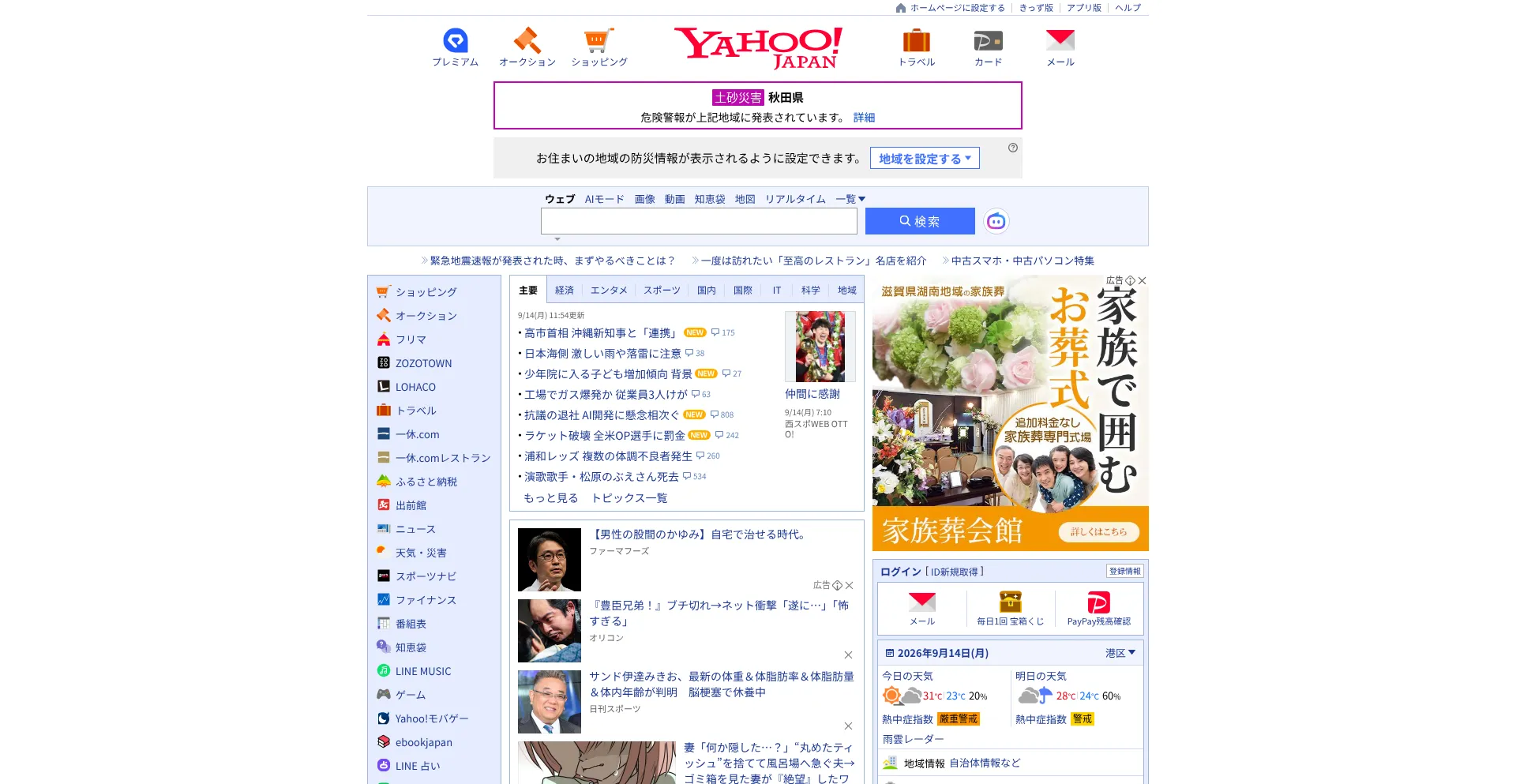Read headline 高市首相 沖縄新知事と「連携」
The width and height of the screenshot is (1516, 784).
601,332
